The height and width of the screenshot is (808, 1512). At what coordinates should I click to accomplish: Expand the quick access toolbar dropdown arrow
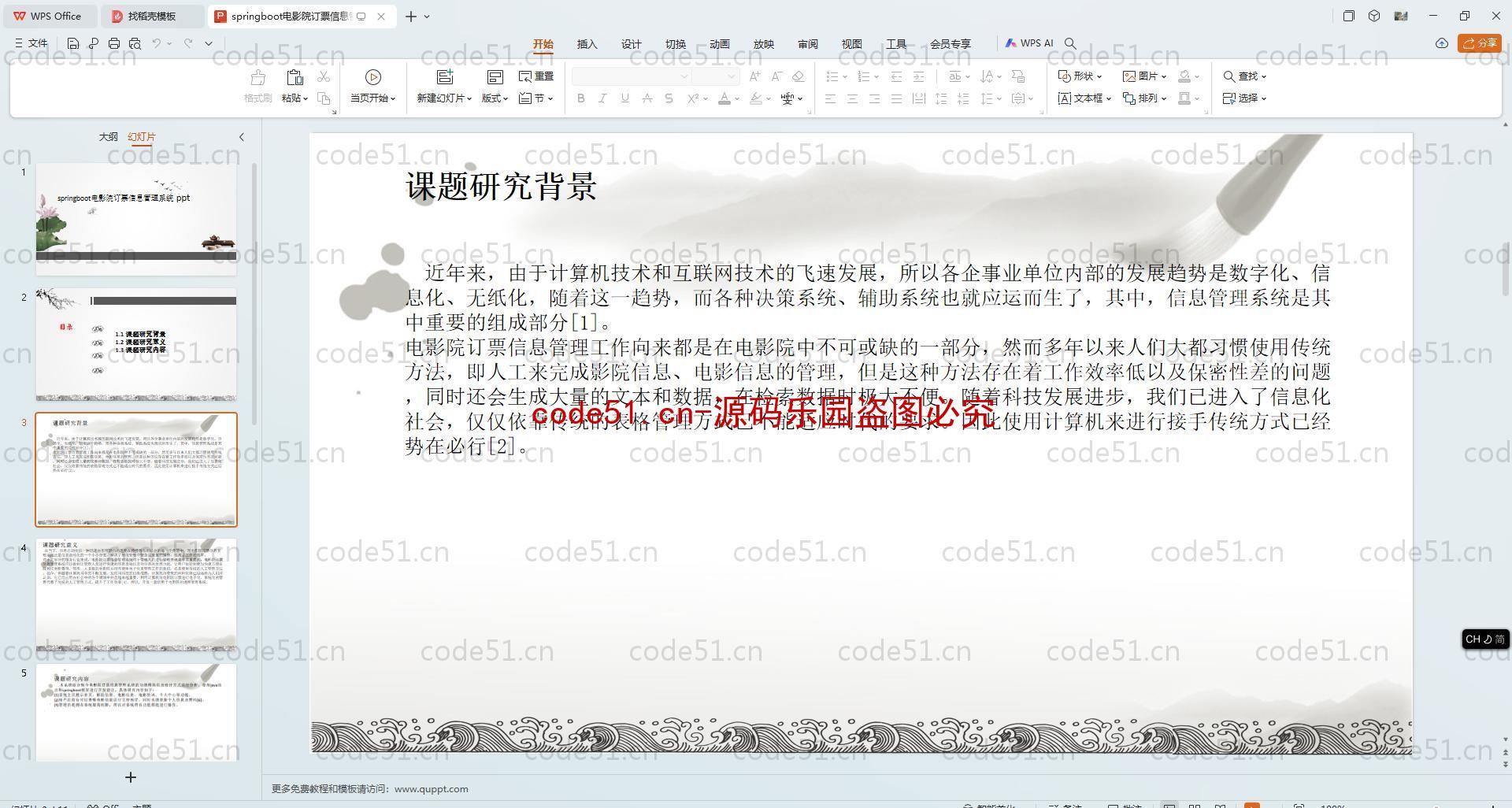tap(209, 43)
